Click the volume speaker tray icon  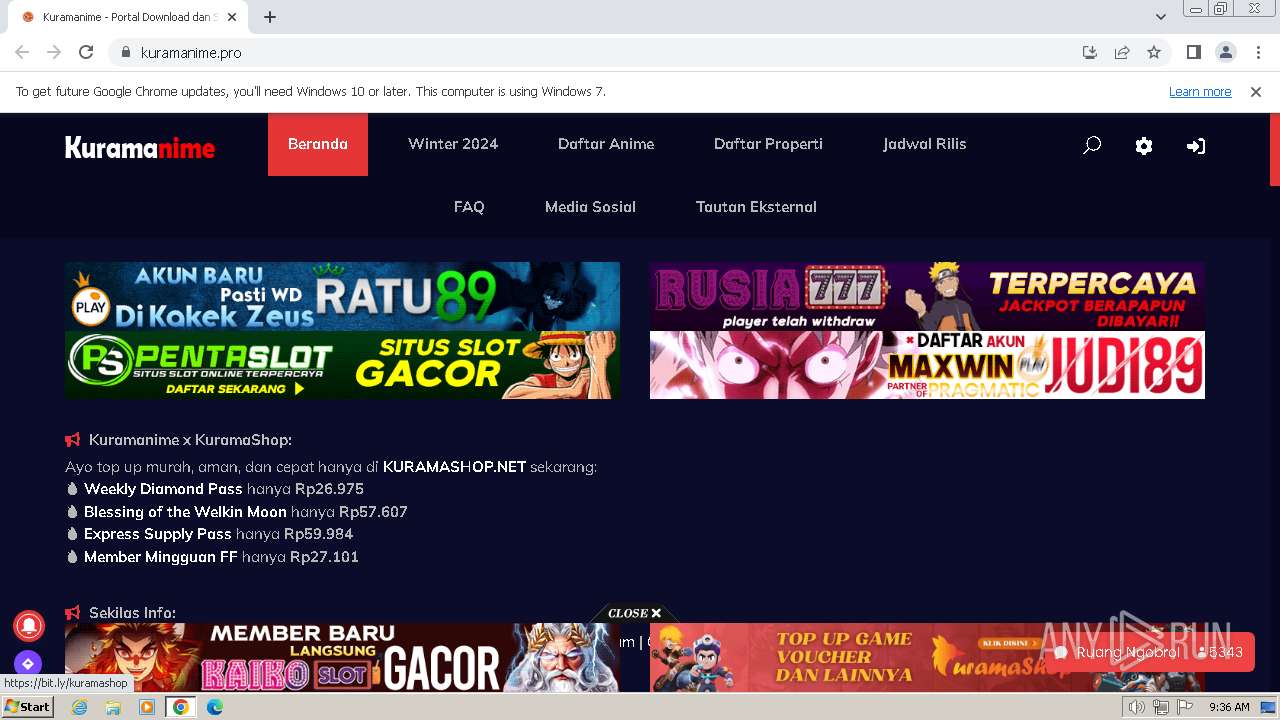pyautogui.click(x=1136, y=707)
